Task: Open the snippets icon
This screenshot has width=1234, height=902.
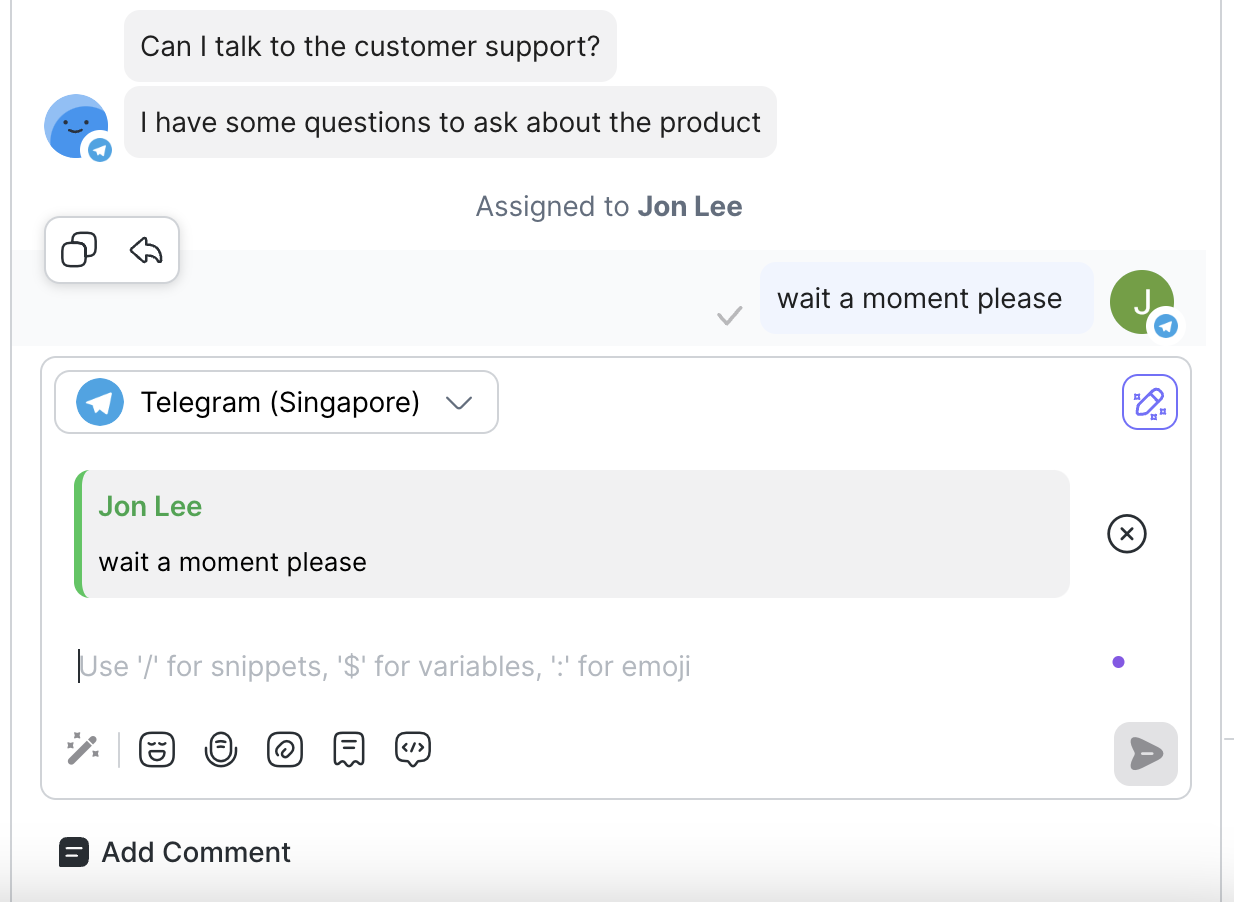Action: click(349, 749)
